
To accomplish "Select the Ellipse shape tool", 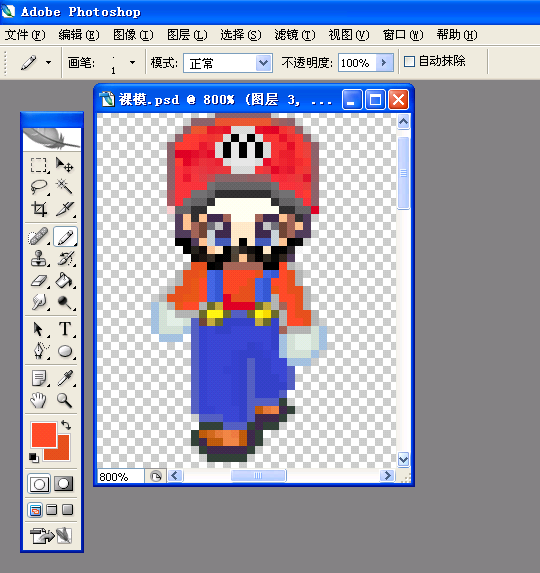I will 65,351.
